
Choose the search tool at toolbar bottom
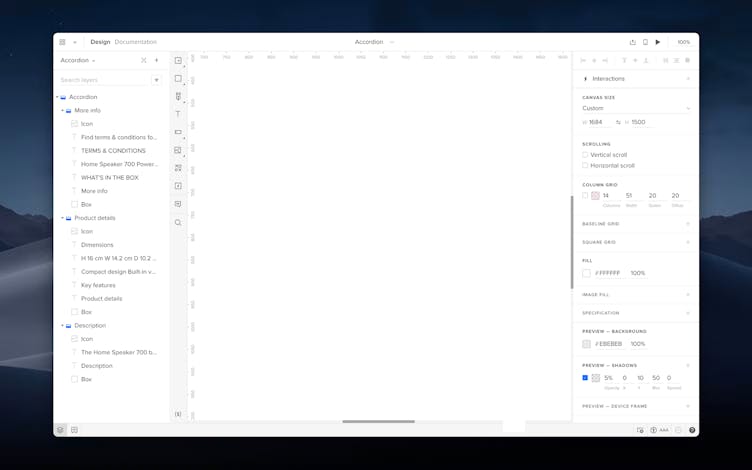(x=178, y=223)
